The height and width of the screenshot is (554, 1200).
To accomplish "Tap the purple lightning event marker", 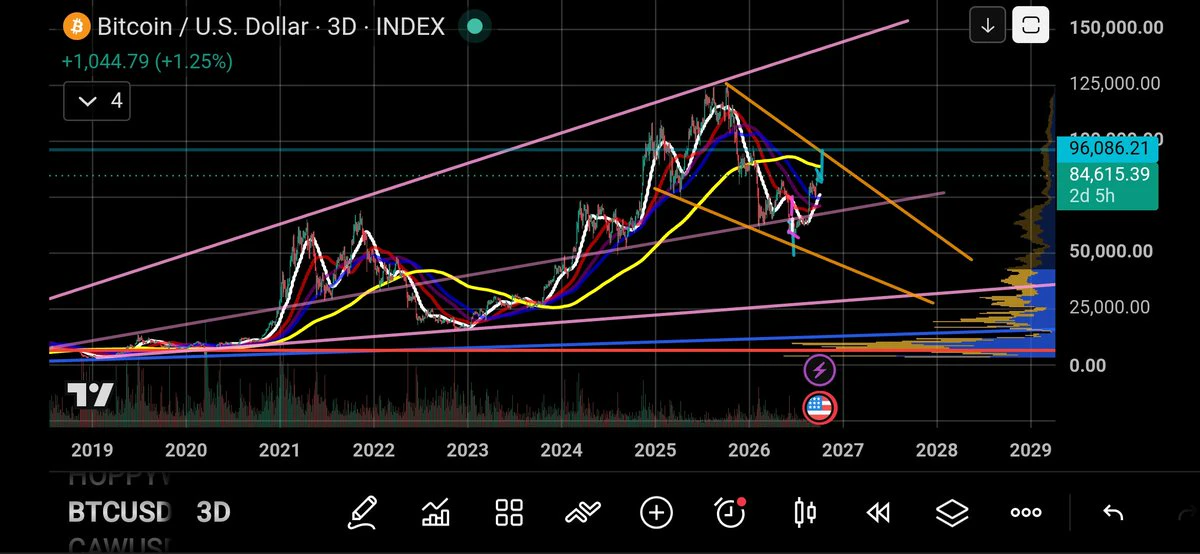I will pyautogui.click(x=820, y=371).
